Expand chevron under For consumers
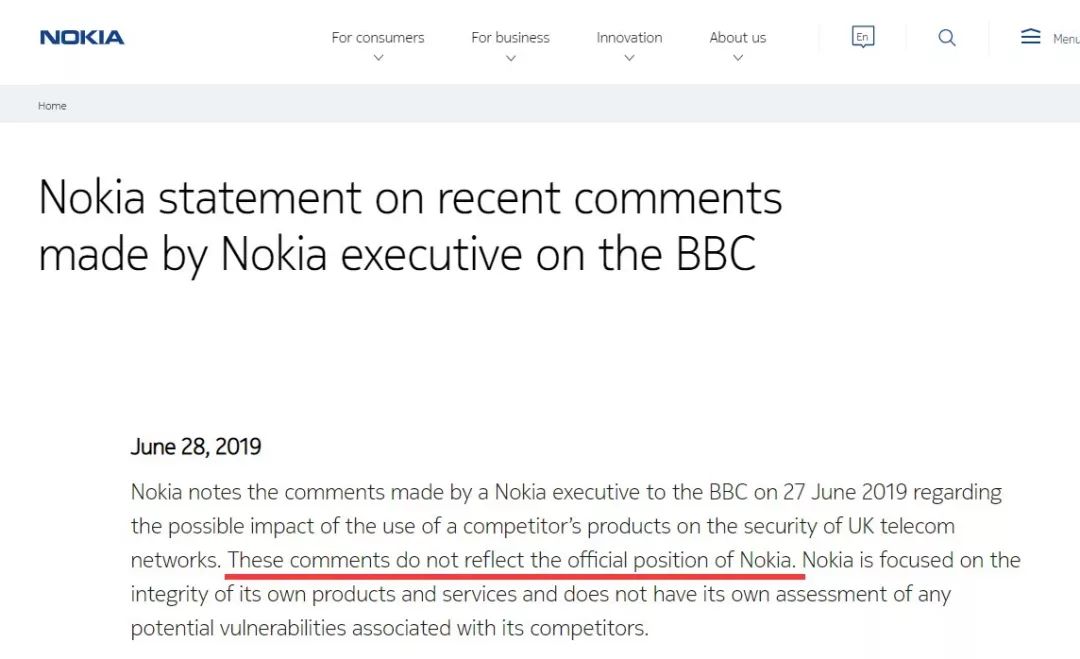The height and width of the screenshot is (659, 1080). pos(378,58)
